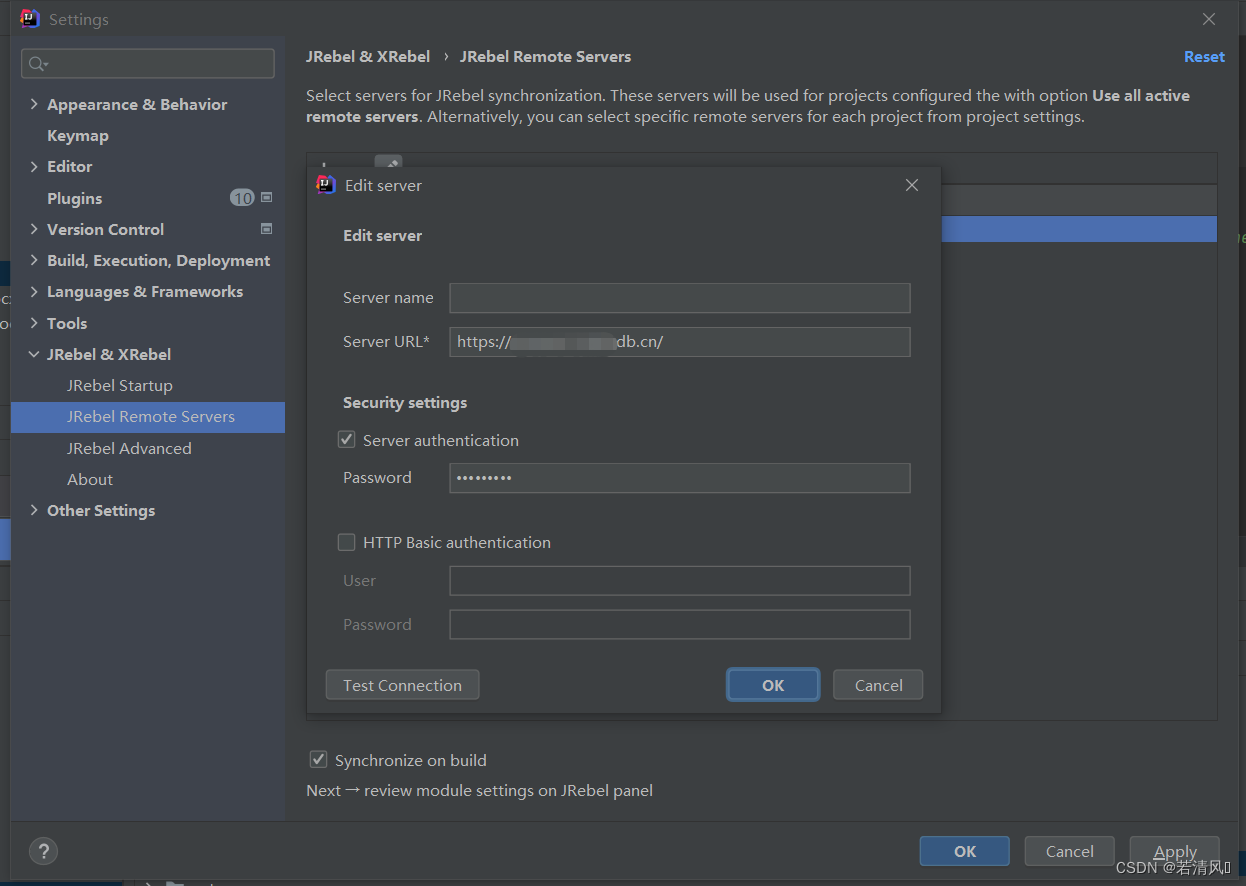Click JRebel & XRebel breadcrumb in the header

click(x=368, y=57)
